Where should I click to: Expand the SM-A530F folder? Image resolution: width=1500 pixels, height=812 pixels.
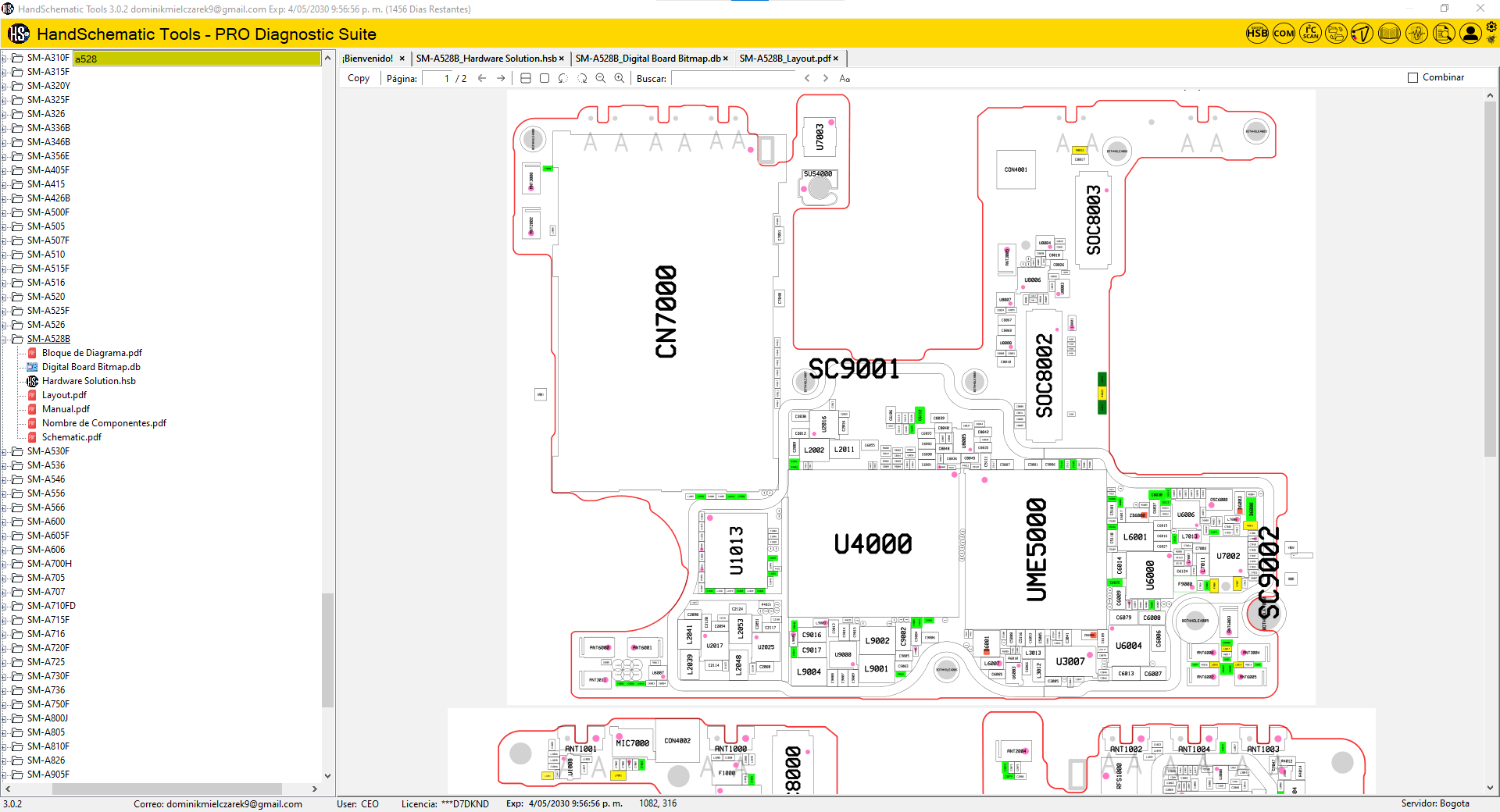[x=5, y=451]
